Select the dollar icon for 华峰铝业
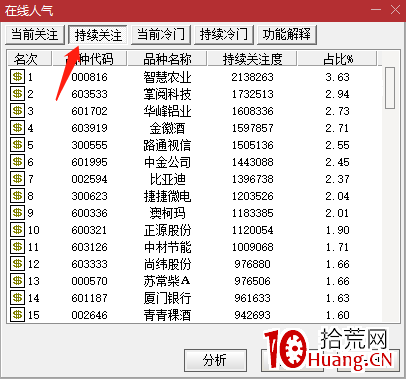This screenshot has width=406, height=379. [x=17, y=111]
